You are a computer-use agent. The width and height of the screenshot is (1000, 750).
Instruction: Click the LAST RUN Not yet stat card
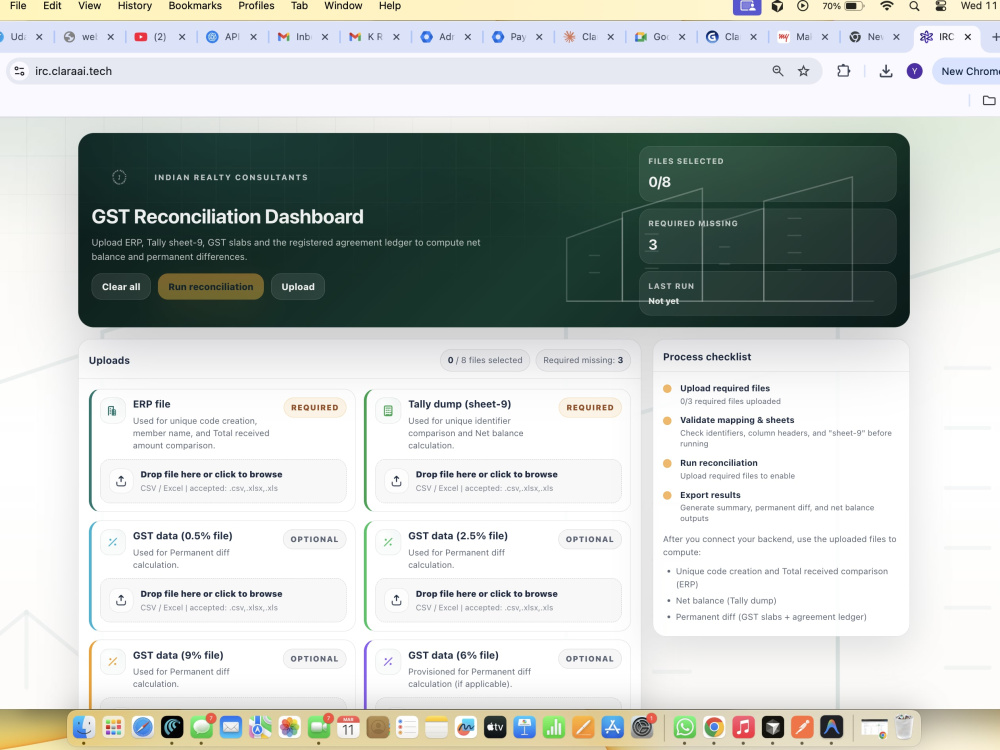point(768,293)
